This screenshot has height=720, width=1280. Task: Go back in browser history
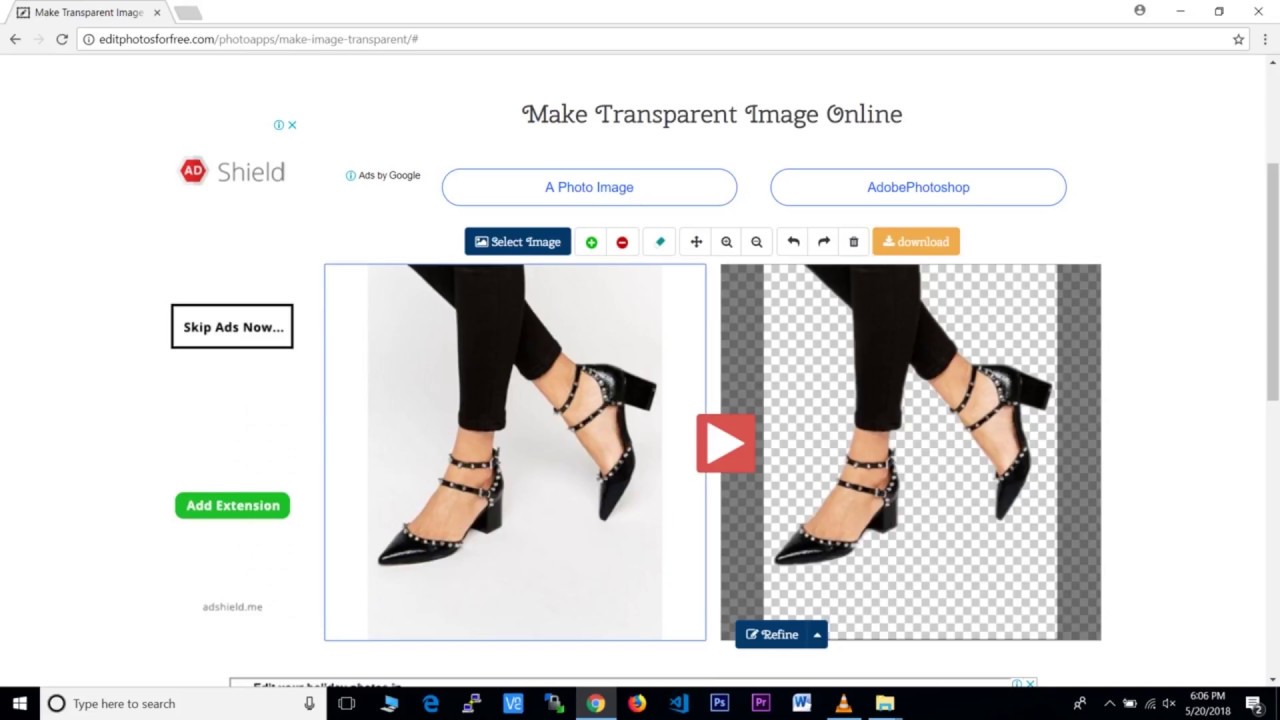click(x=15, y=39)
